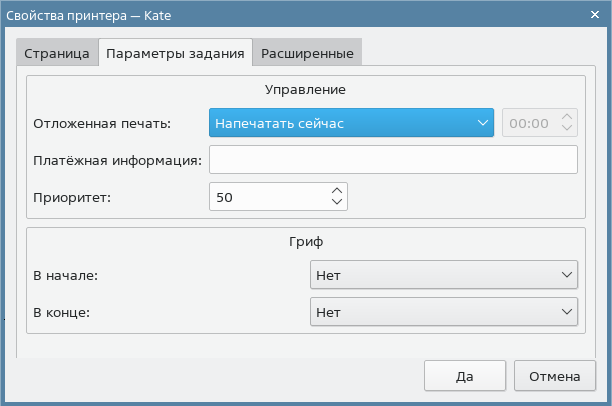Click the Платёжная информация label
This screenshot has width=612, height=406.
pos(118,160)
